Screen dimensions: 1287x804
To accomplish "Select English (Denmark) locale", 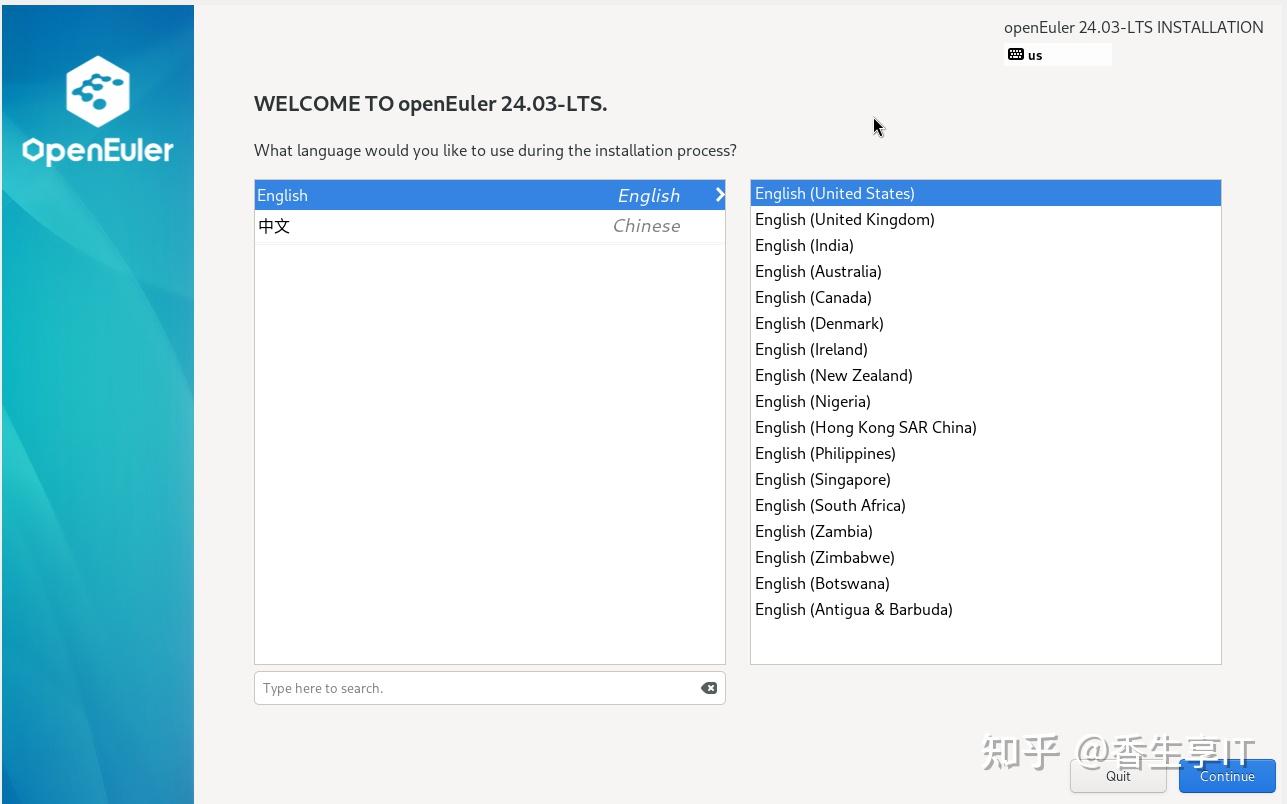I will tap(819, 323).
